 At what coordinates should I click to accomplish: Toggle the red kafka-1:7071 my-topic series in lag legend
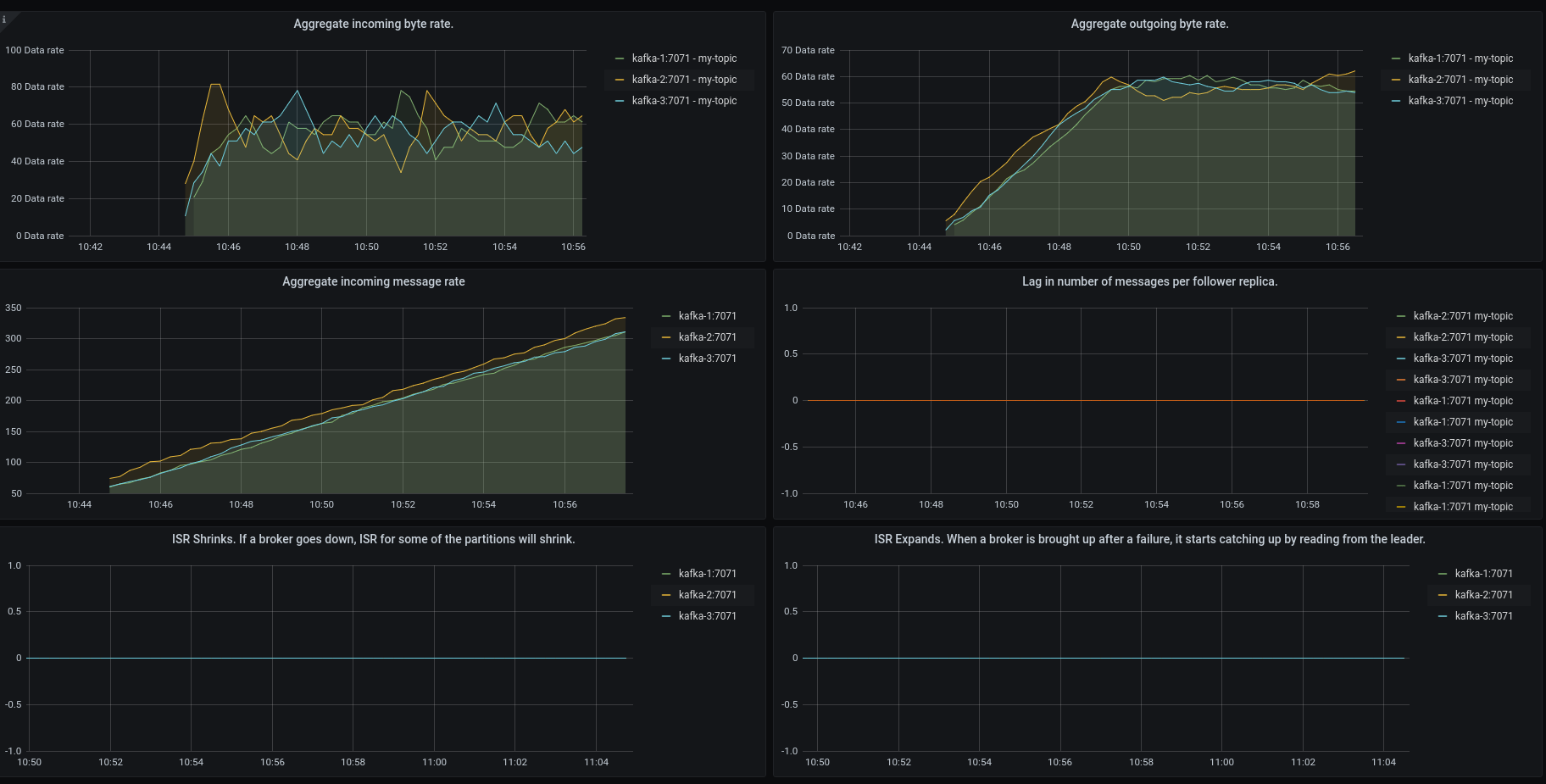click(x=1461, y=400)
